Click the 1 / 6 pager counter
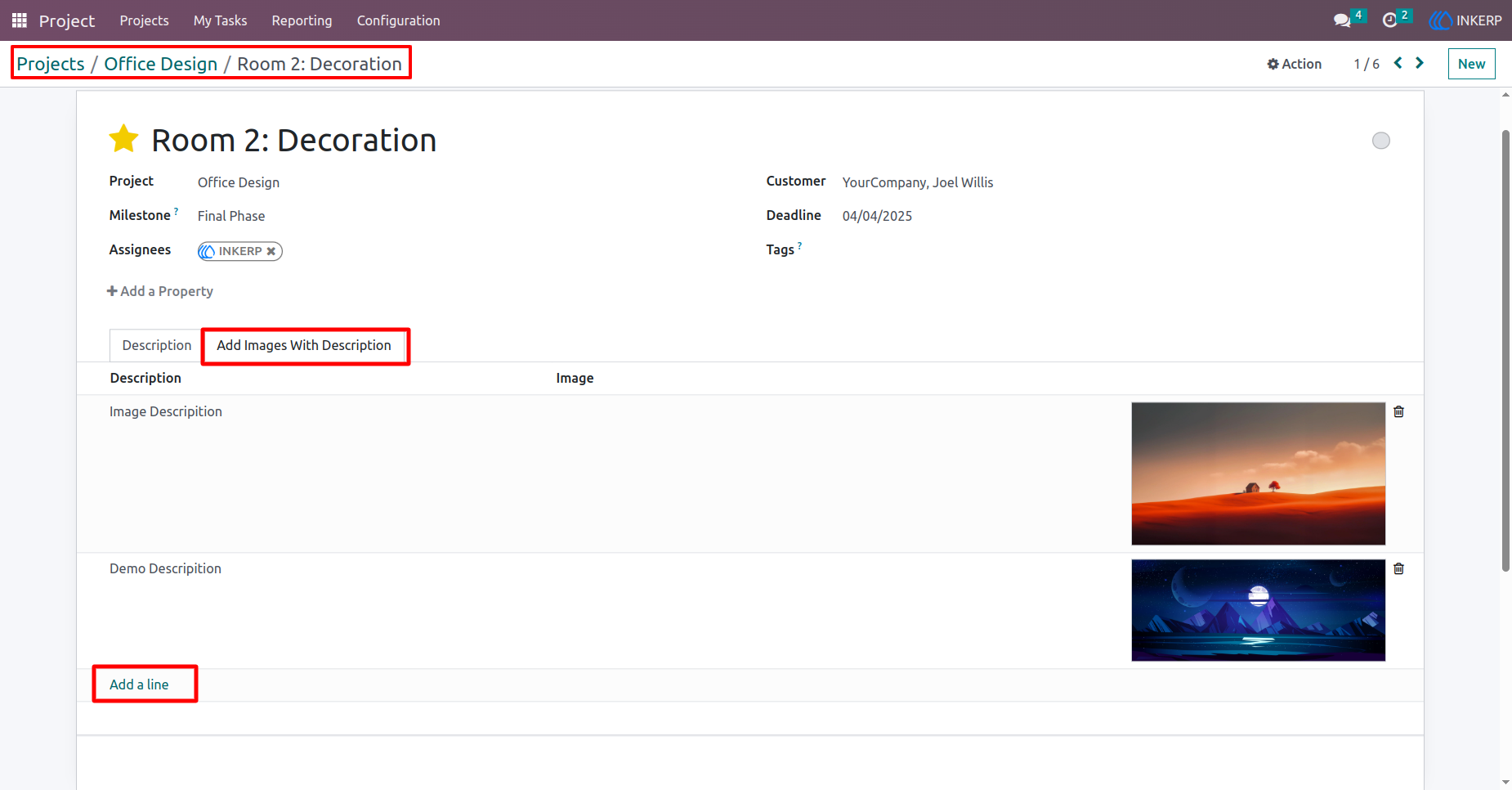 [x=1367, y=64]
